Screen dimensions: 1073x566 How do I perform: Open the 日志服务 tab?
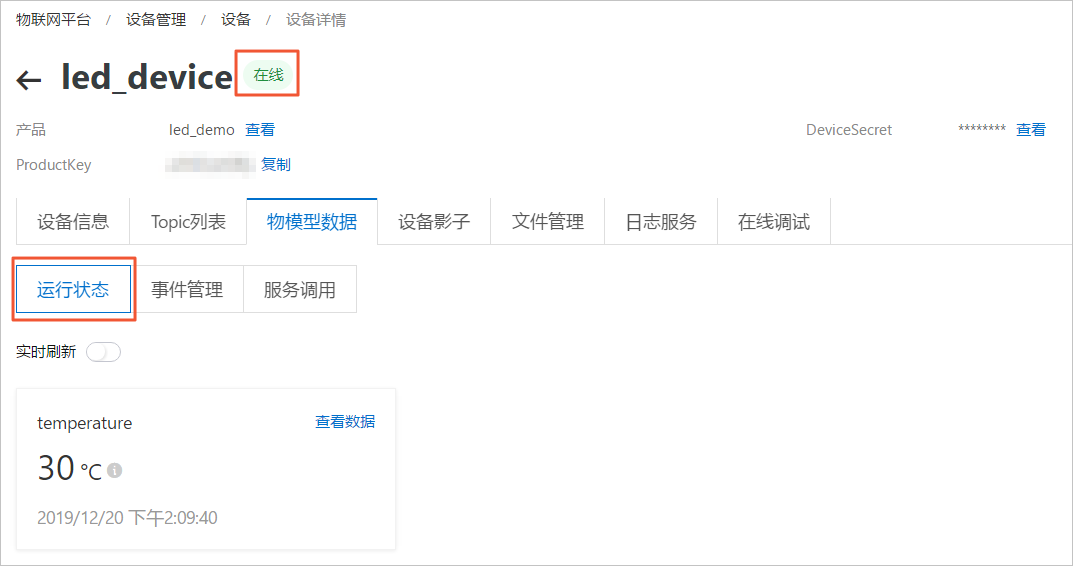661,222
